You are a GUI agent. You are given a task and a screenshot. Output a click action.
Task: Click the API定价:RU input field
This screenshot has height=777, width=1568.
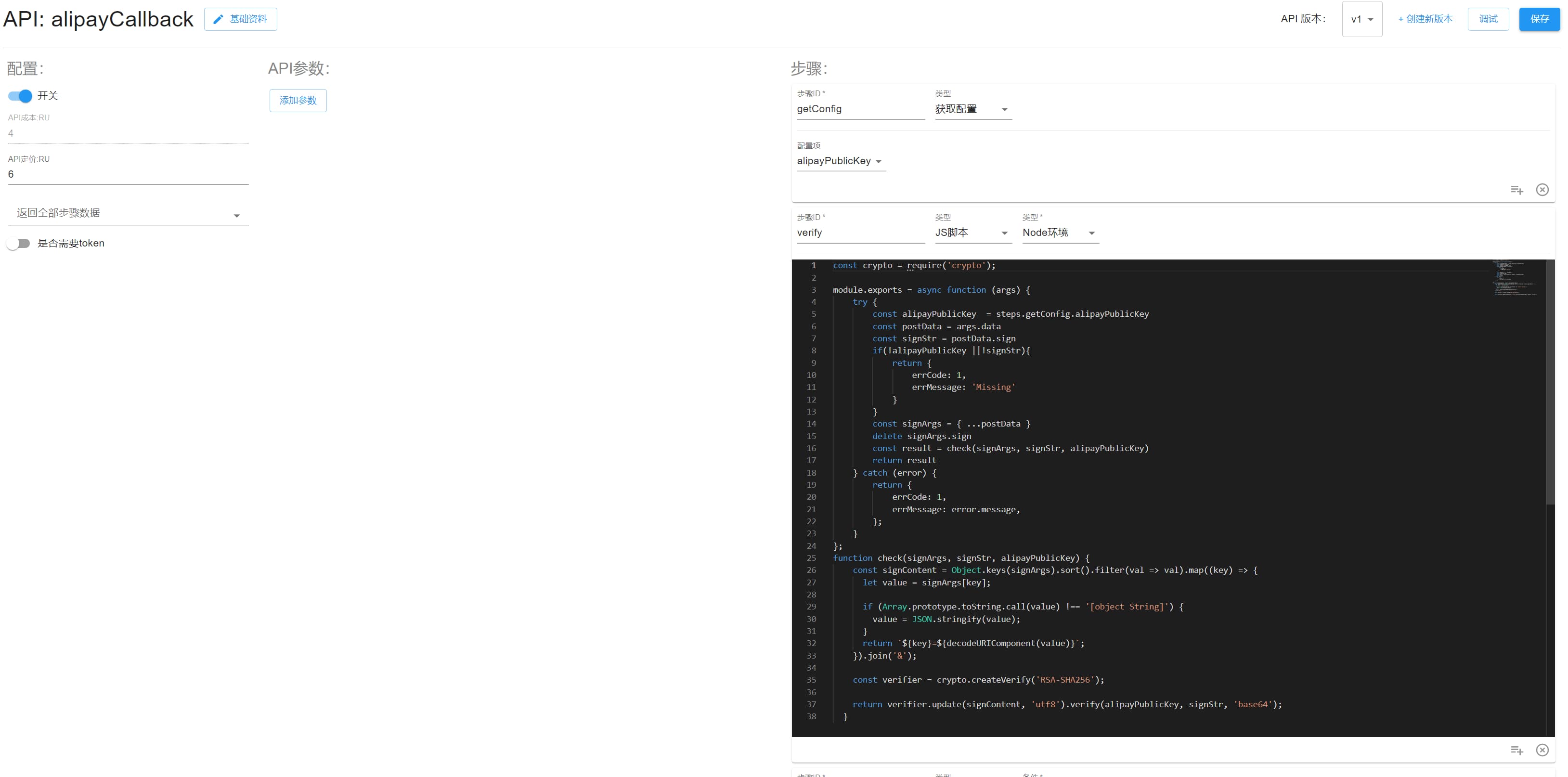pos(128,175)
